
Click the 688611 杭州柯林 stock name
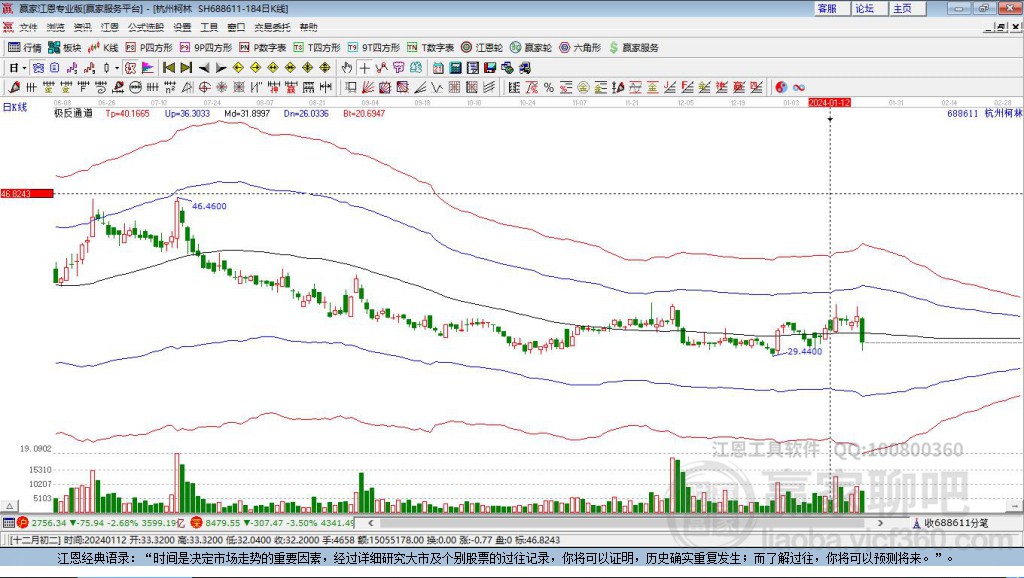(x=985, y=114)
